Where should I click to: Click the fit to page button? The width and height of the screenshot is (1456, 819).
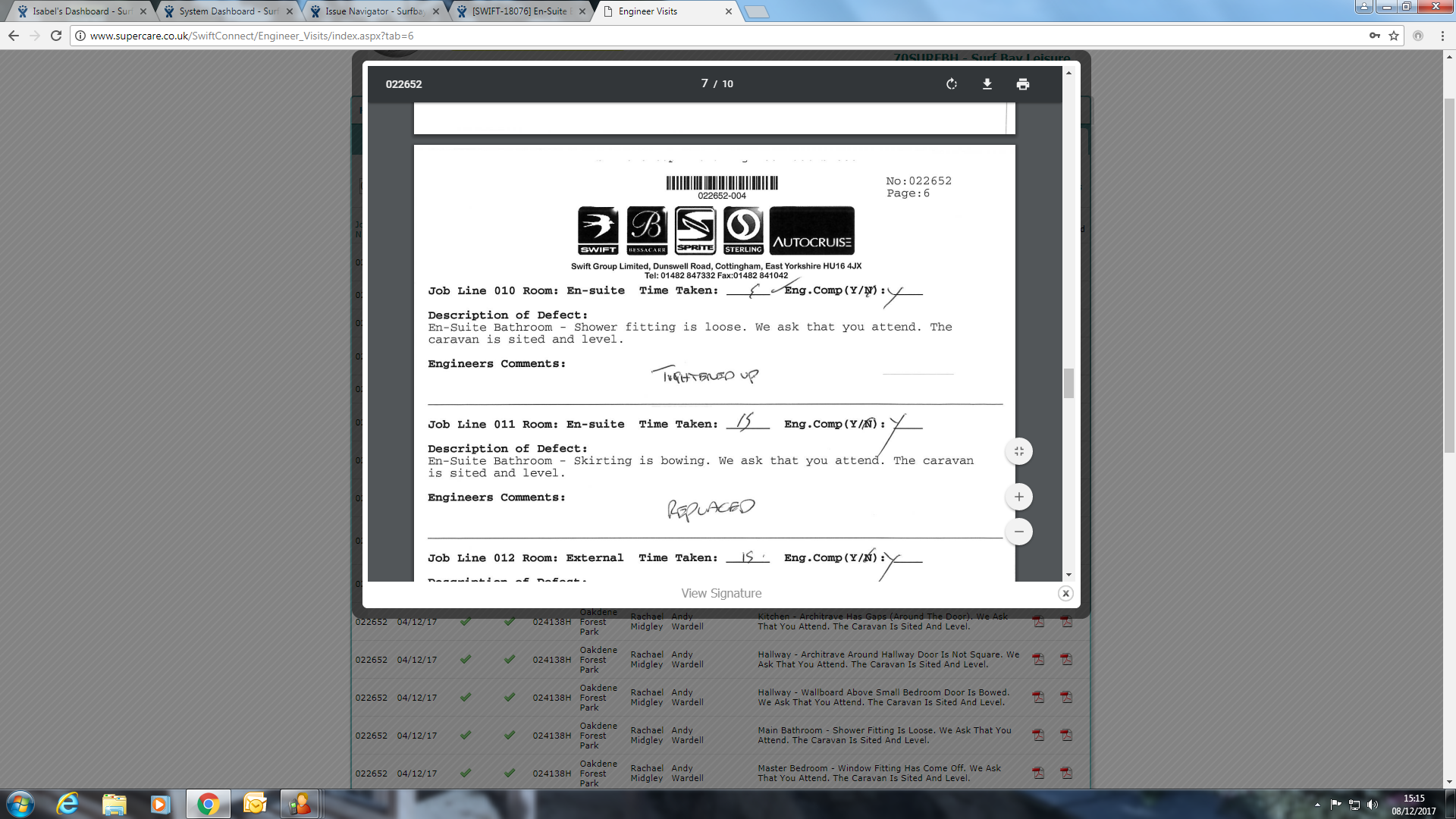tap(1018, 452)
